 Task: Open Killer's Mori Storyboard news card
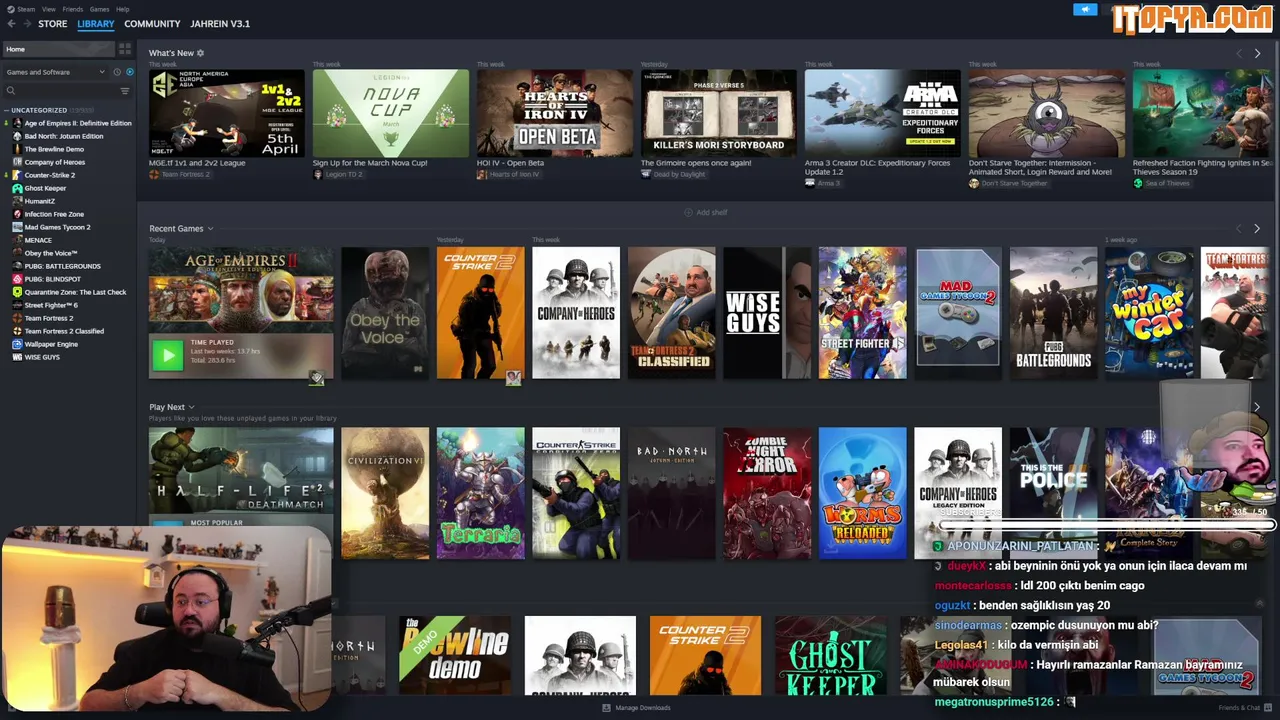719,113
